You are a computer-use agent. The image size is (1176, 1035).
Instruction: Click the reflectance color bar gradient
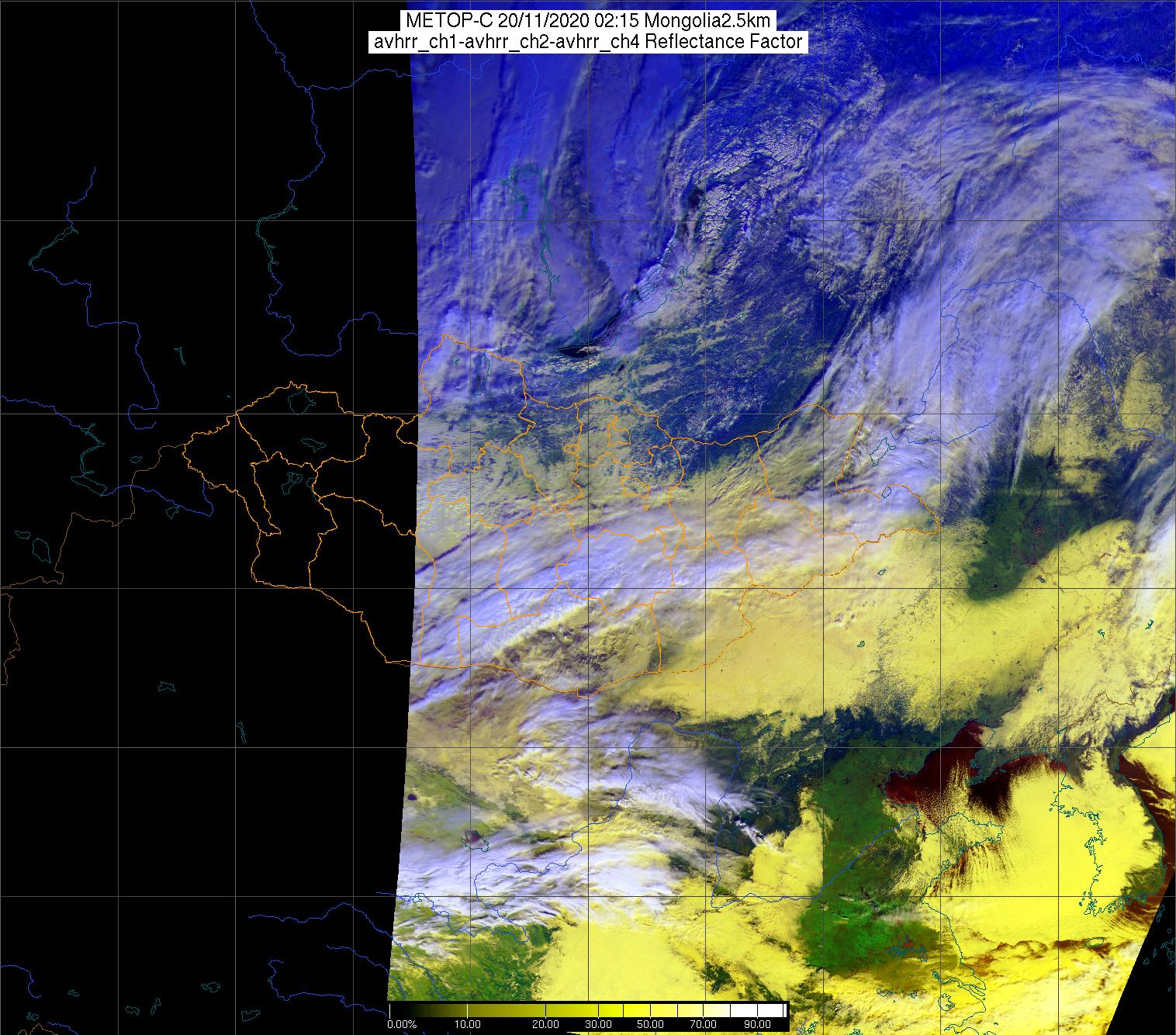tap(589, 1010)
